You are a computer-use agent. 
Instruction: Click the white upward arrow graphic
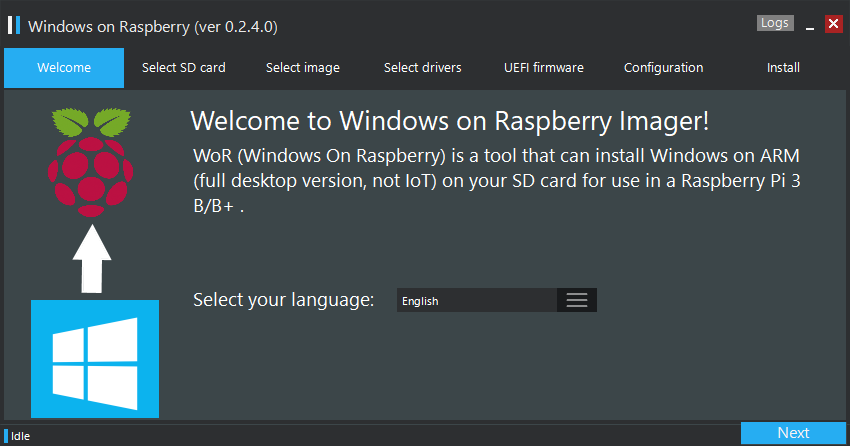click(x=92, y=259)
